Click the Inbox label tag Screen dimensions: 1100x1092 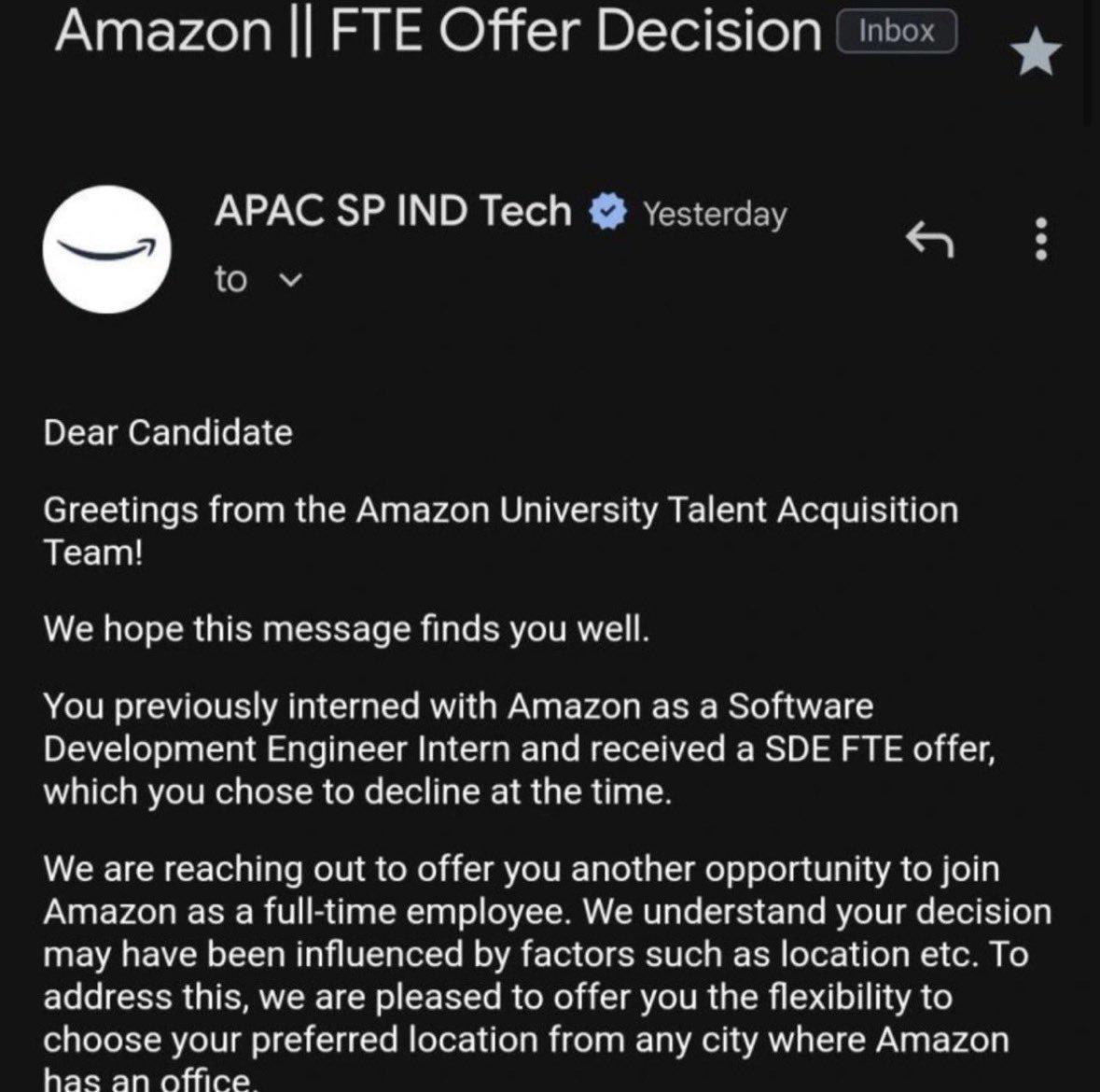click(896, 32)
